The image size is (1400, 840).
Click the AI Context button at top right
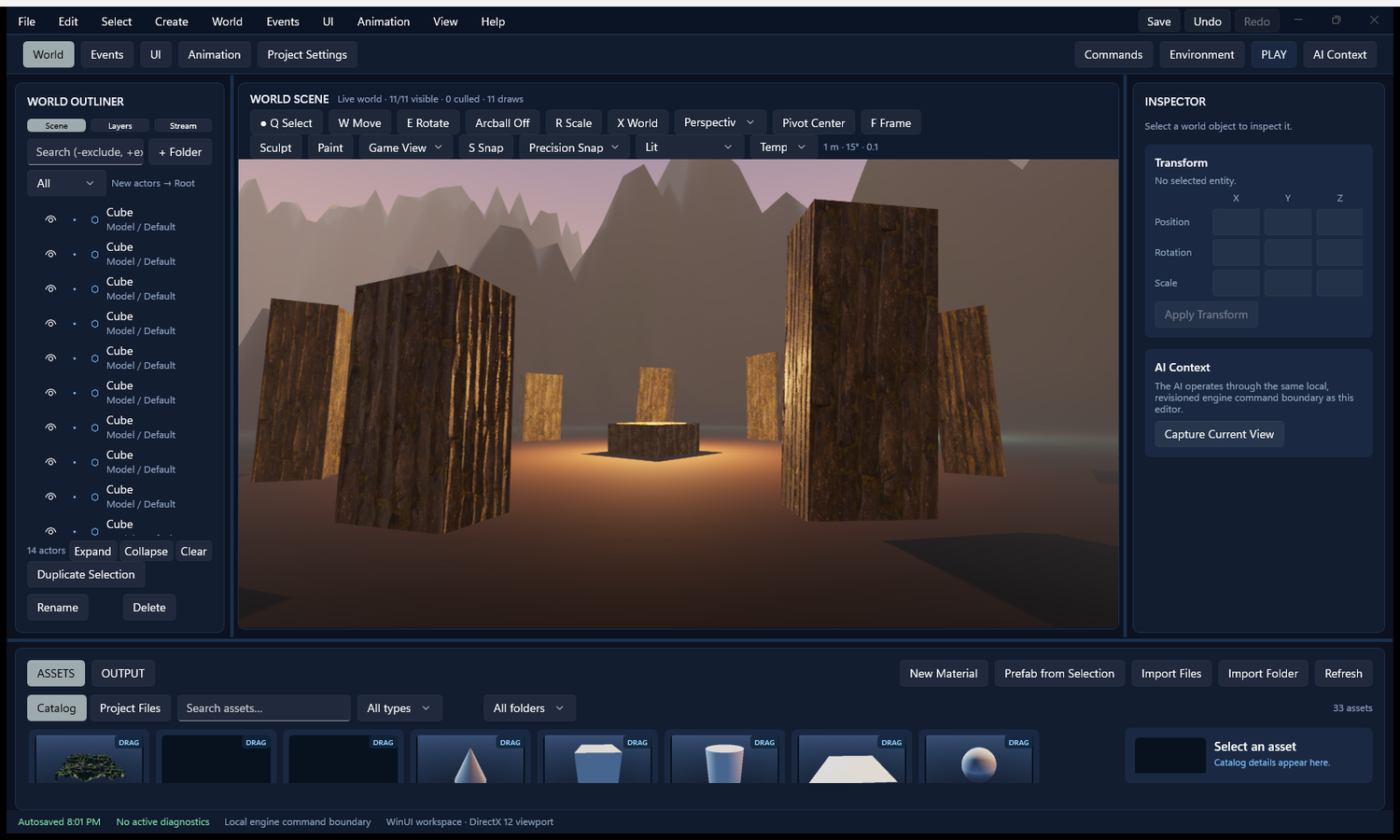(x=1339, y=55)
